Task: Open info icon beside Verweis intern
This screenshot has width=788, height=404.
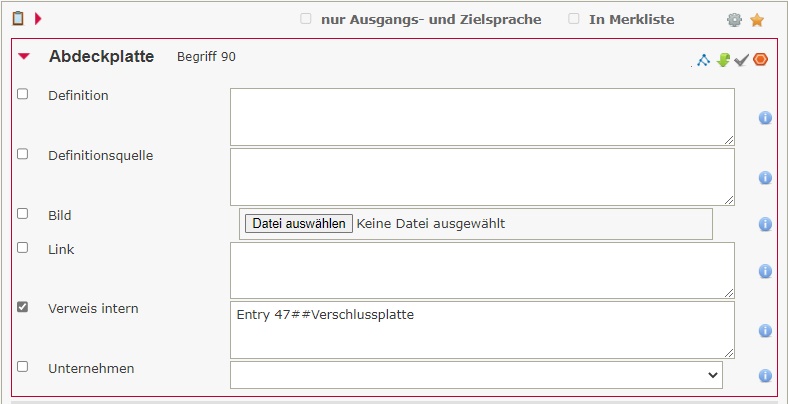Action: click(765, 331)
